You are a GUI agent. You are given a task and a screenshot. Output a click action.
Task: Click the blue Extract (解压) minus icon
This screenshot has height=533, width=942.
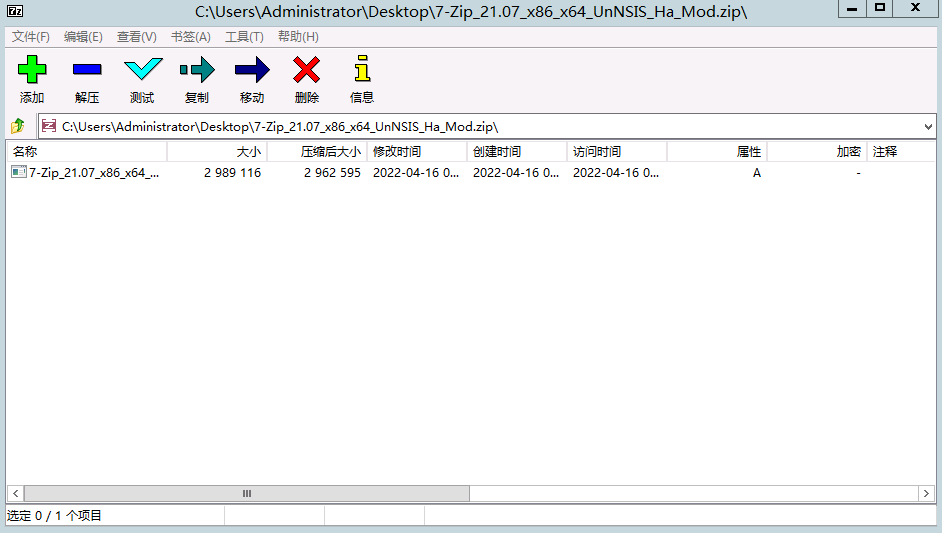point(87,70)
